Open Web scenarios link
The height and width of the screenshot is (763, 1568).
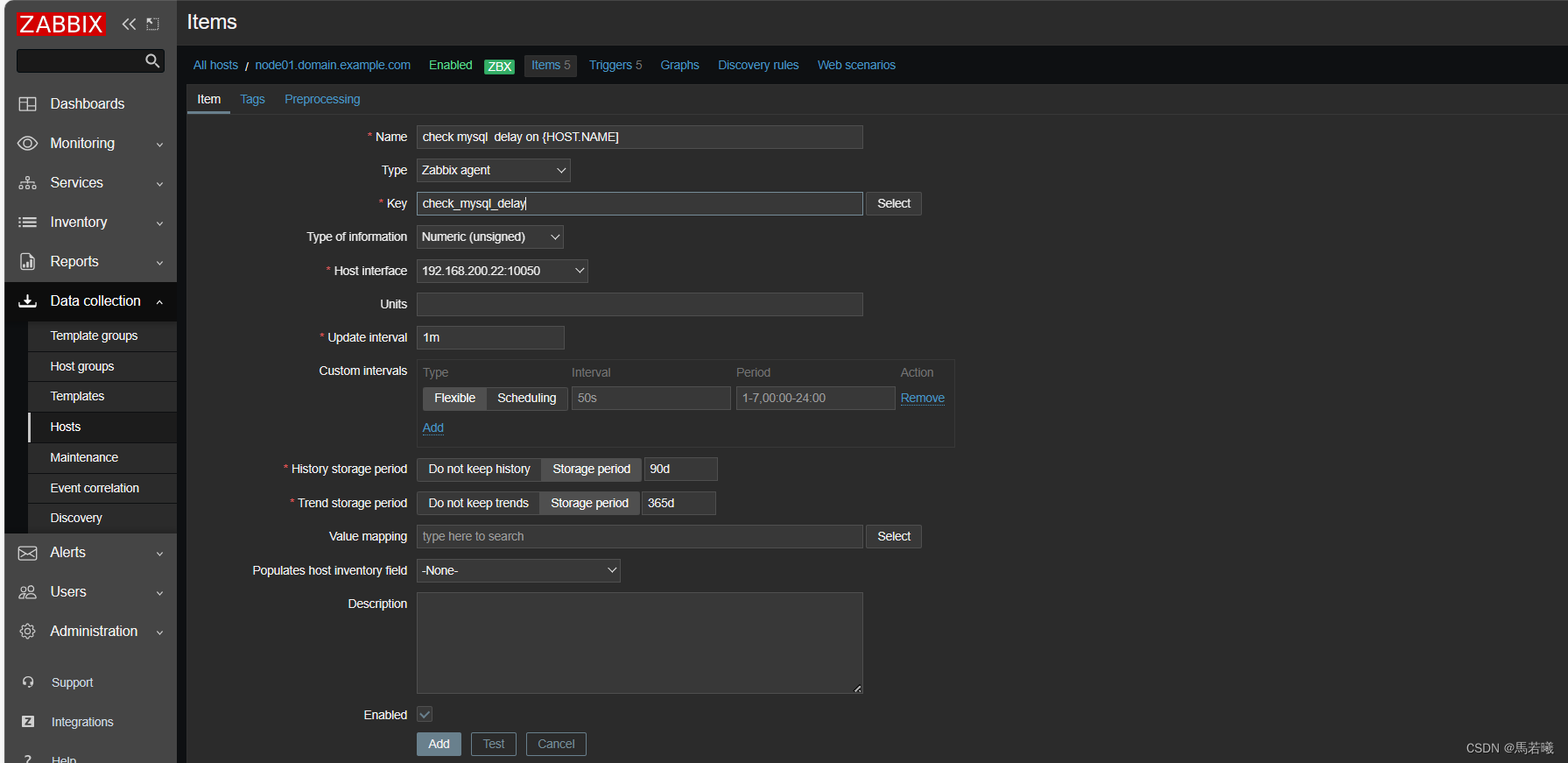click(856, 65)
